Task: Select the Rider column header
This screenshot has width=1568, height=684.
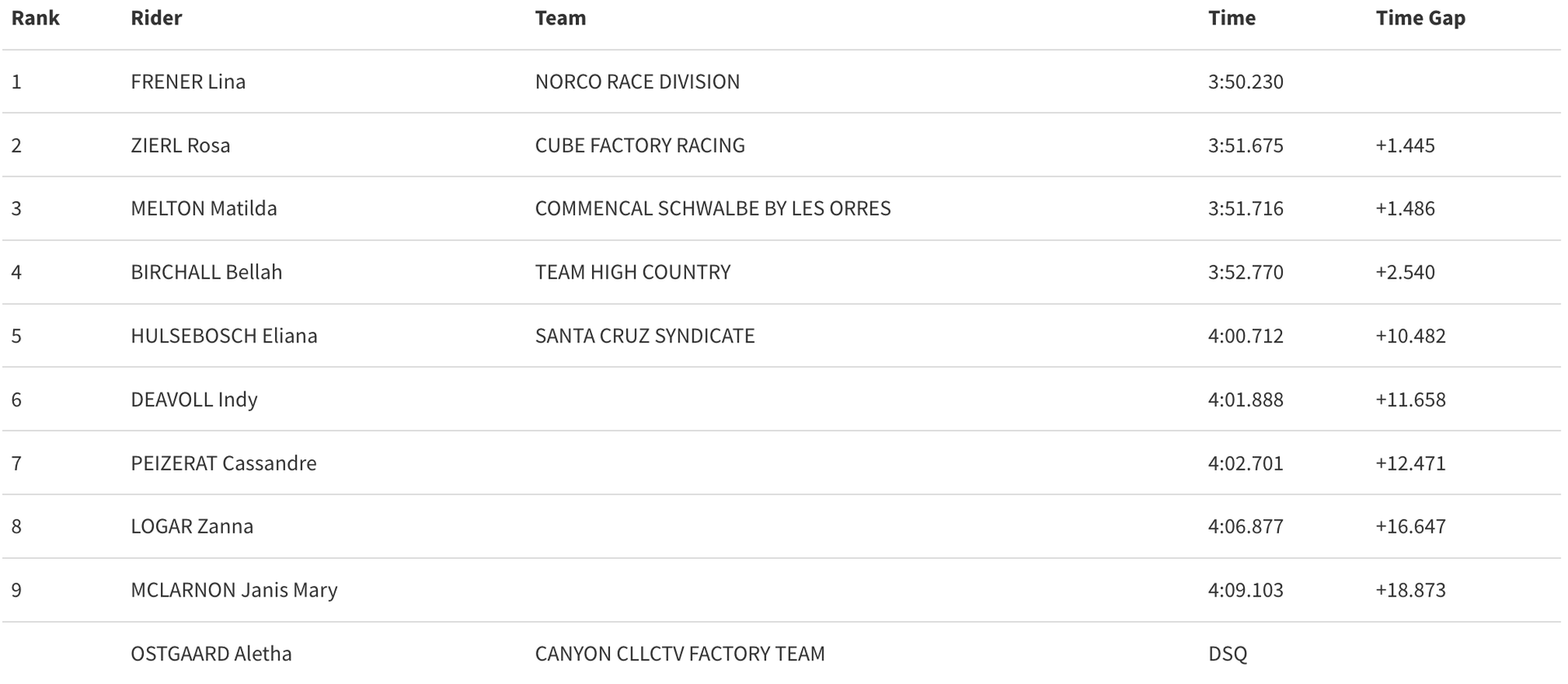Action: point(156,18)
